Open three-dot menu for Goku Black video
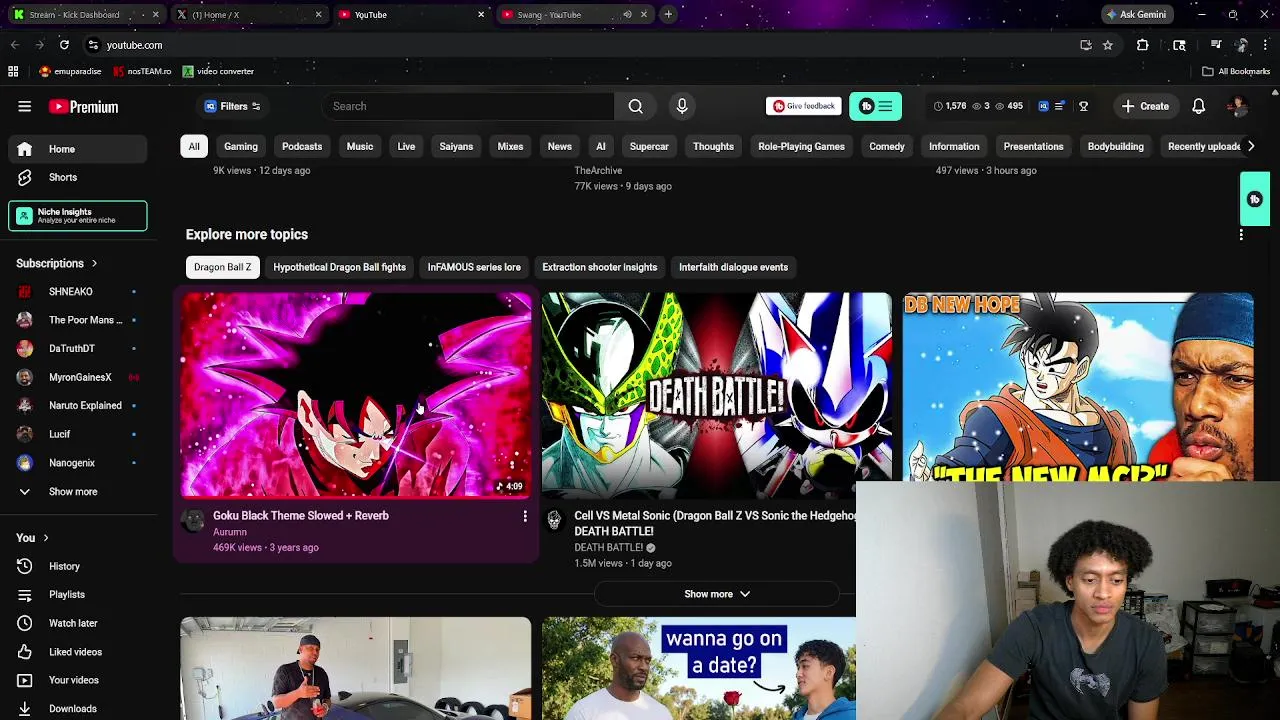The image size is (1280, 720). [x=525, y=516]
